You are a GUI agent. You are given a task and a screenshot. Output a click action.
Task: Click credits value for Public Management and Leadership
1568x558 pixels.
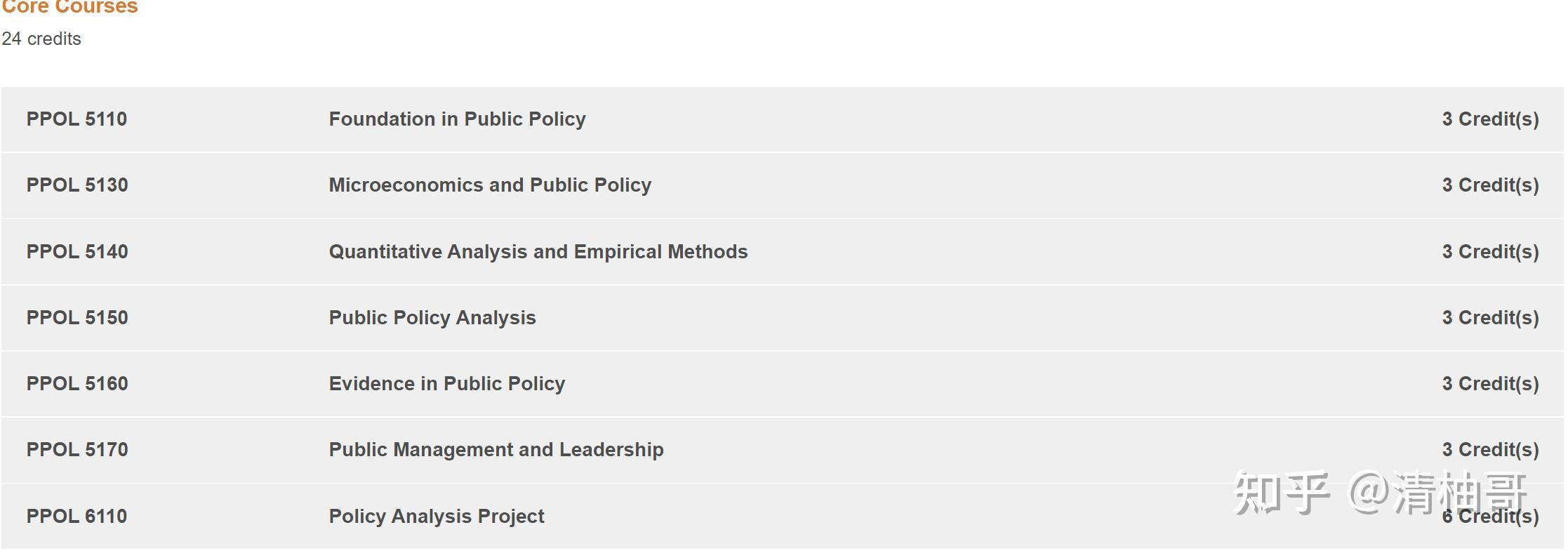(1490, 450)
